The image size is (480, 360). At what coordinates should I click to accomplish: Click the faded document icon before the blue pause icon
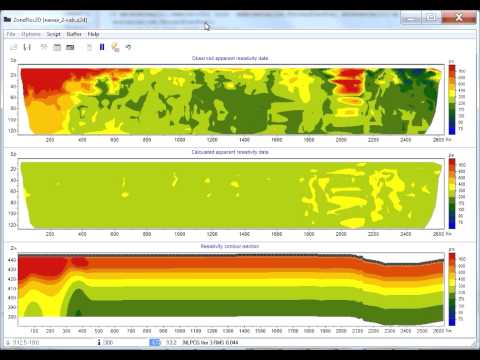[89, 47]
